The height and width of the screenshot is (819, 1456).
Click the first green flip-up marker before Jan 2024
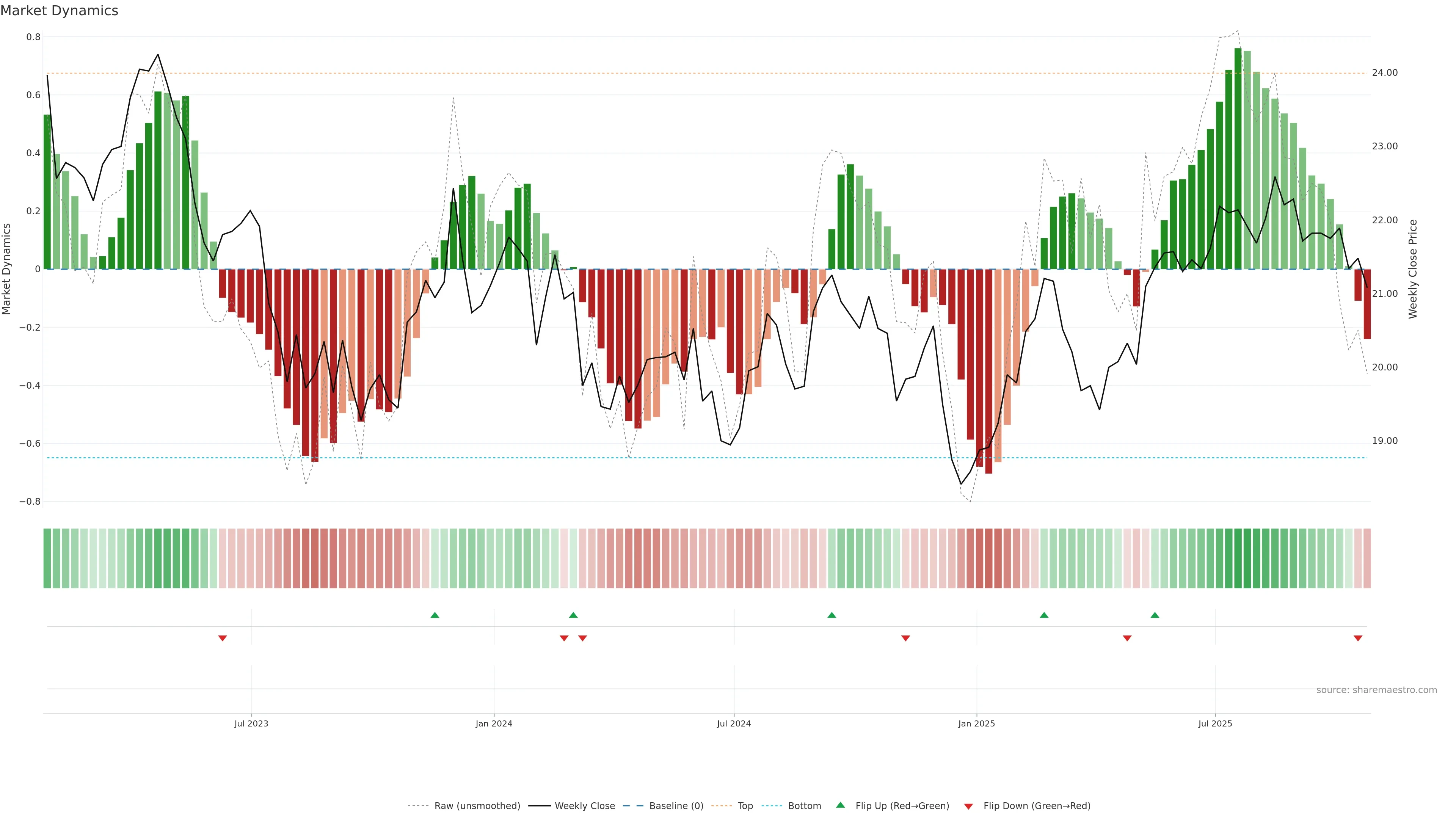click(435, 615)
